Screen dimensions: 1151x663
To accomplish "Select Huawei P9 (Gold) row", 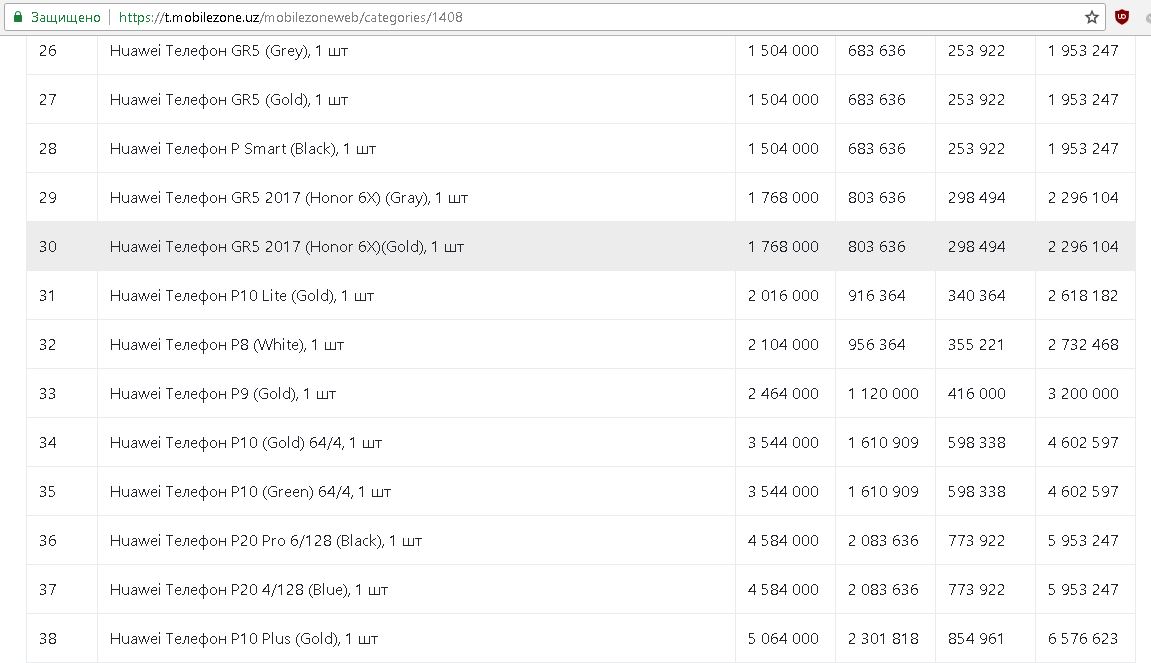I will (223, 393).
